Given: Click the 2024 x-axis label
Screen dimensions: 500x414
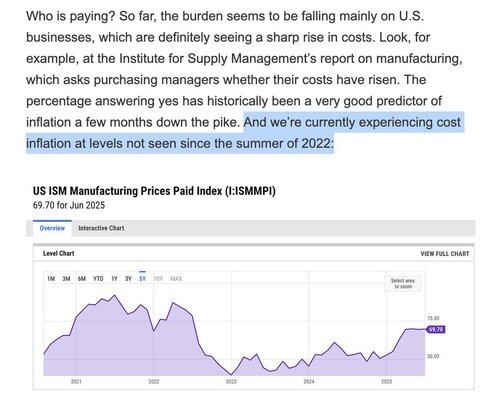Looking at the screenshot, I should 309,381.
